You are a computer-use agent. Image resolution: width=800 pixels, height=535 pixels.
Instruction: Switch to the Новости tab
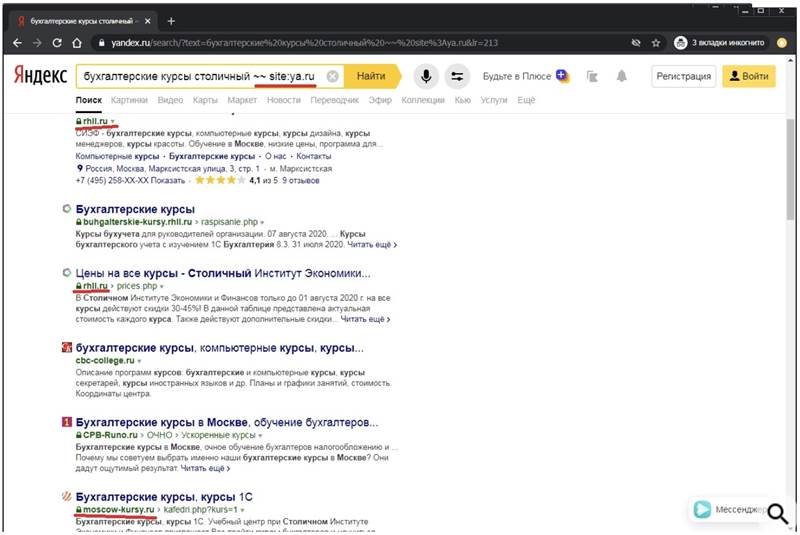coord(284,100)
